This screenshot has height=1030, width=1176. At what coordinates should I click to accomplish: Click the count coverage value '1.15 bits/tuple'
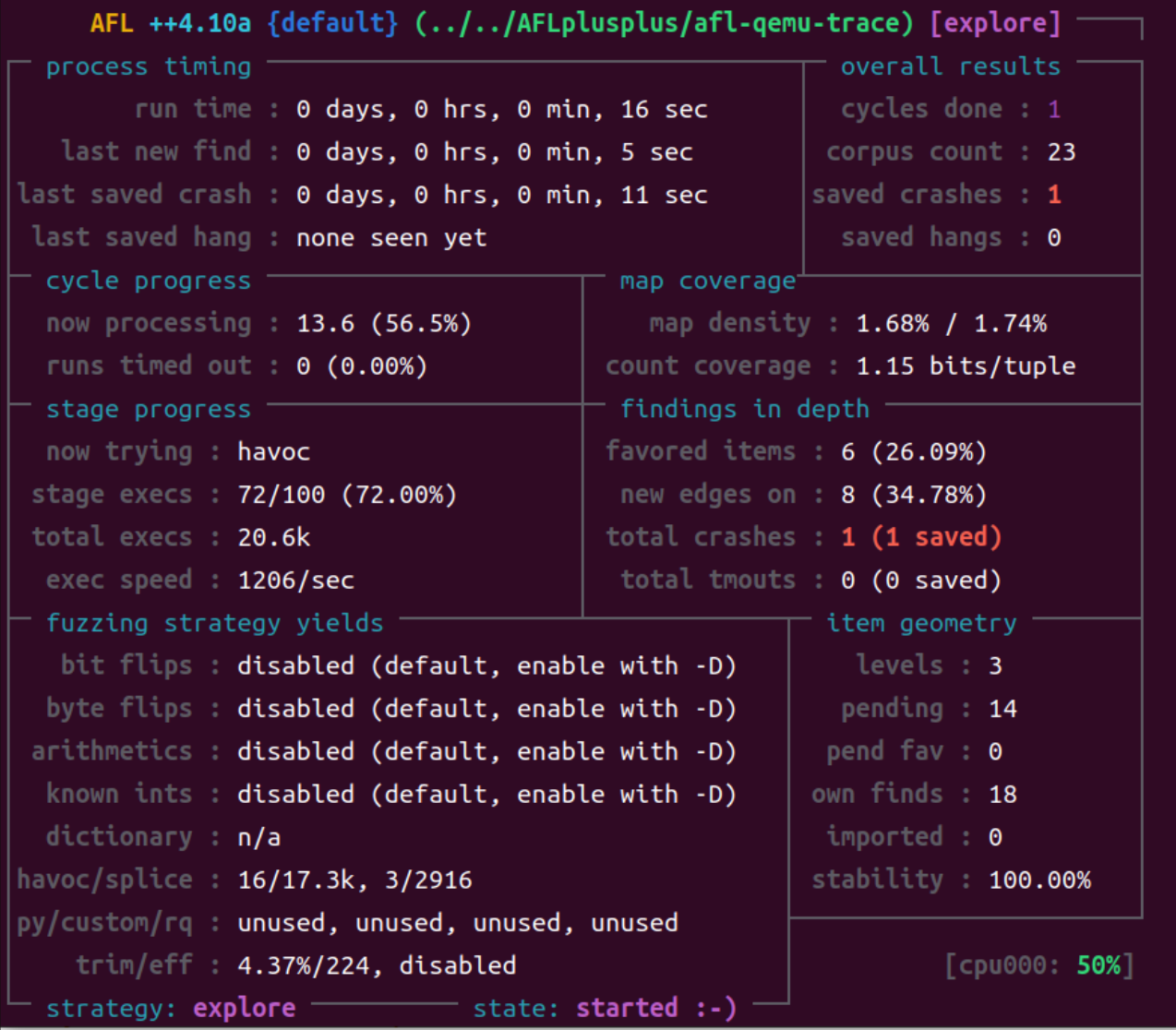click(x=966, y=365)
